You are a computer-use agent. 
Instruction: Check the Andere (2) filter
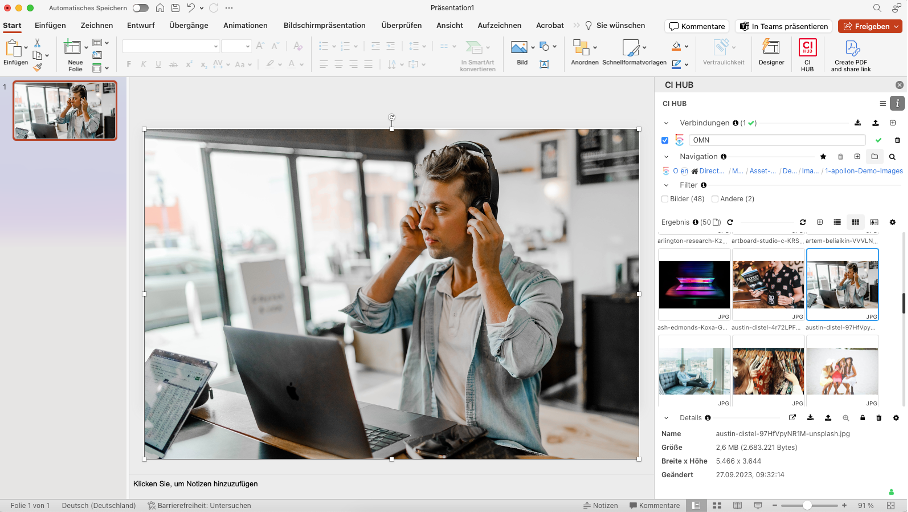coord(715,199)
